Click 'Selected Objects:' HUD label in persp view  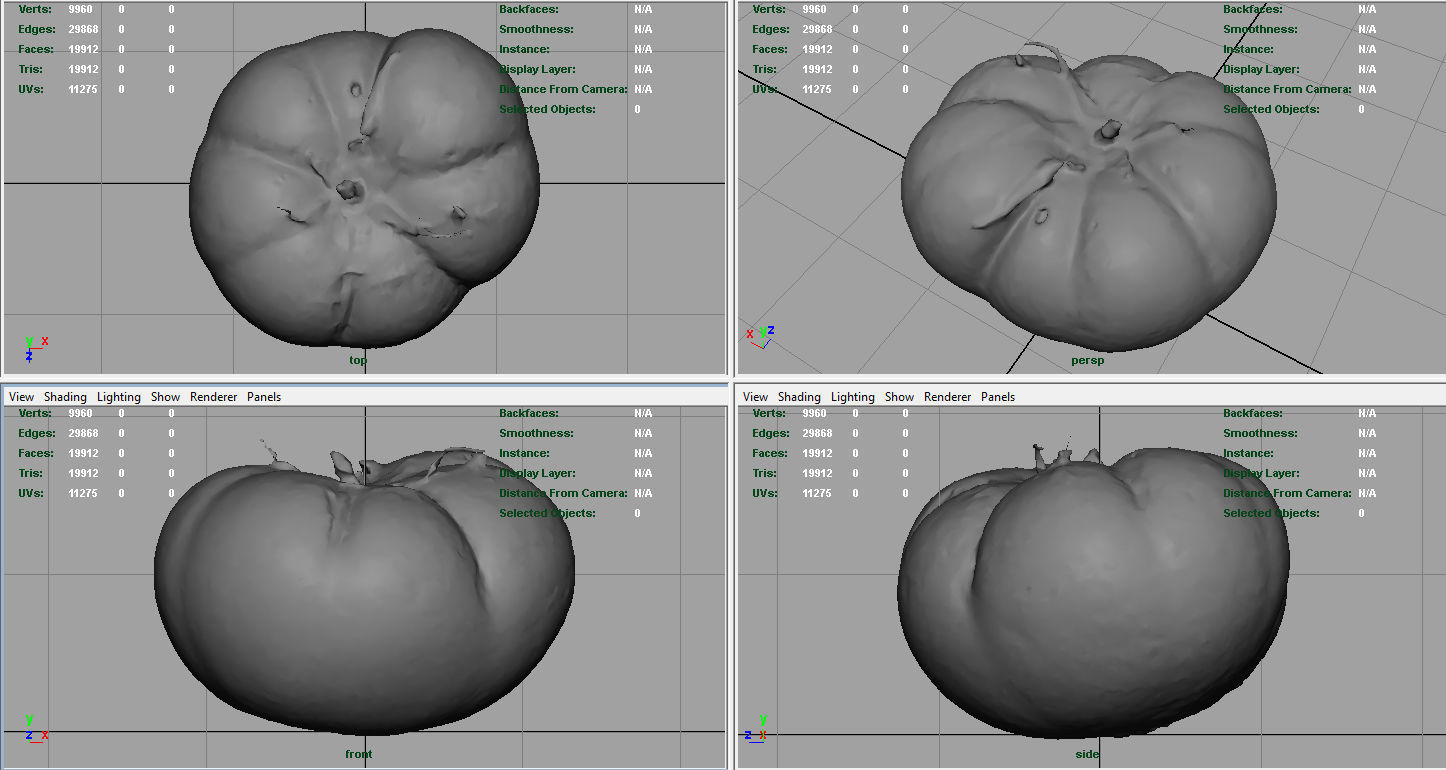pos(1271,109)
